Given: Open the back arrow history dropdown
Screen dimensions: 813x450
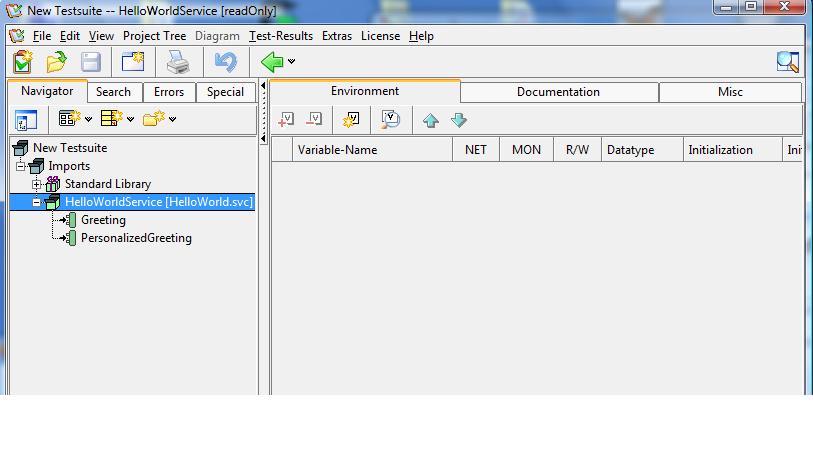Looking at the screenshot, I should click(x=292, y=62).
